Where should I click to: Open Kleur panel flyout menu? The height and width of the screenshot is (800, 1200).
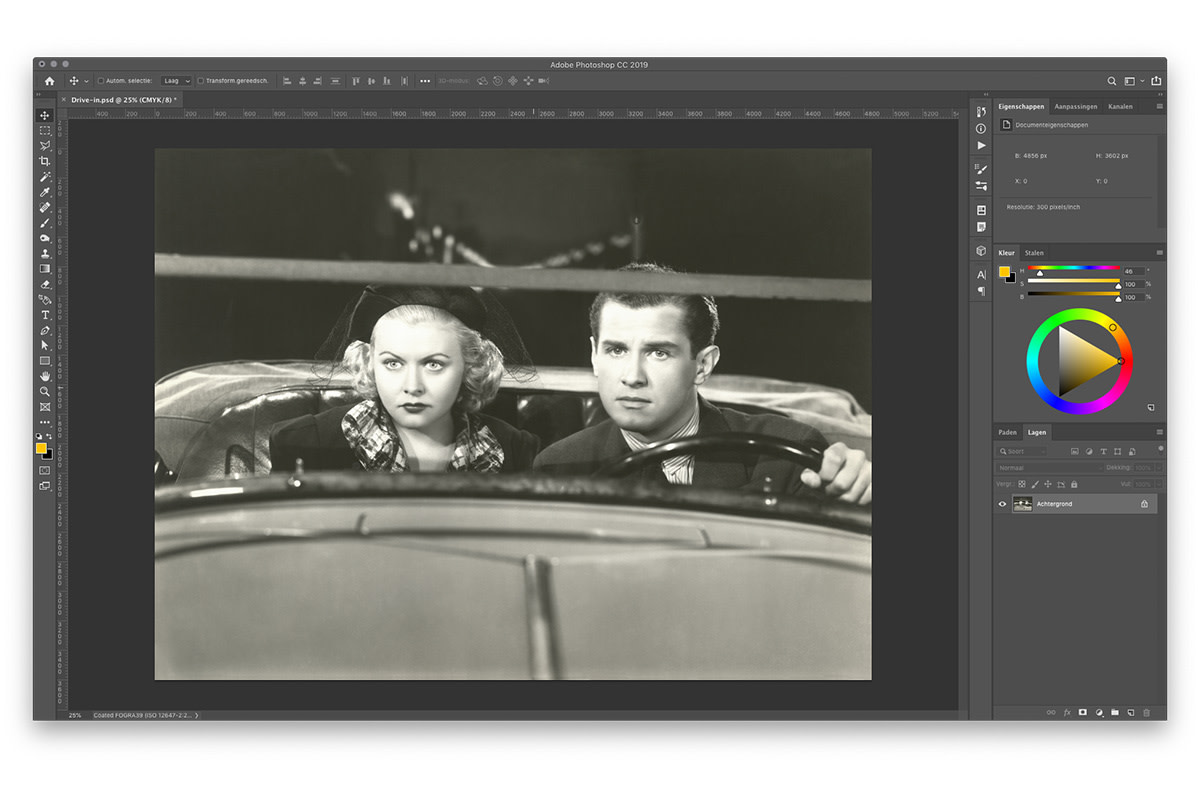1160,253
